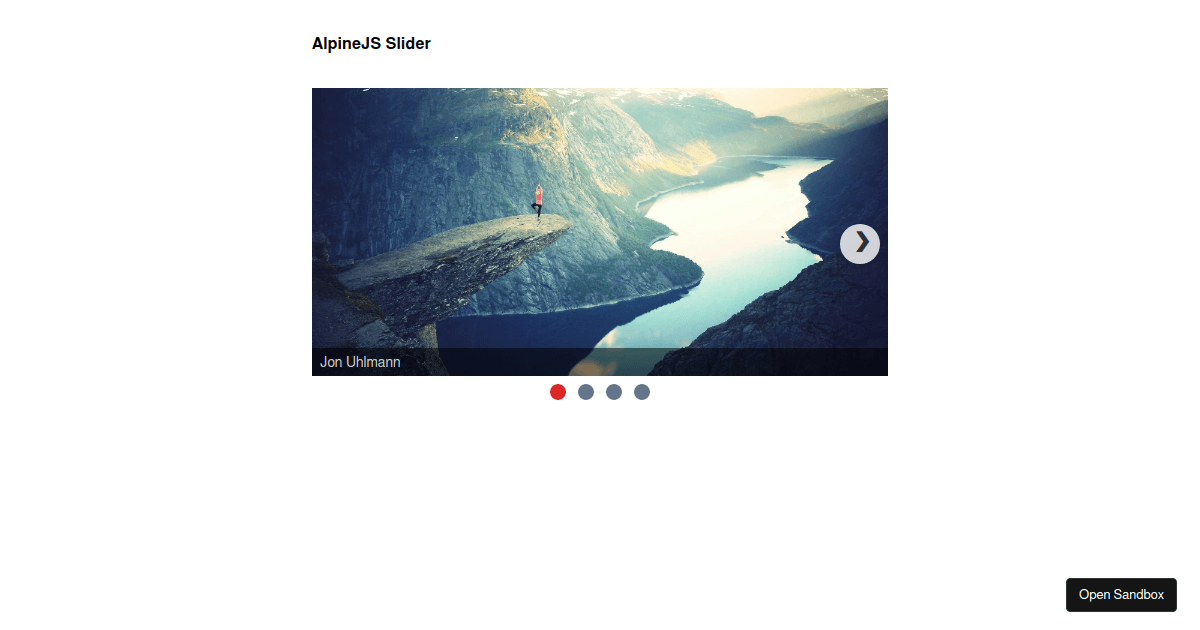Choose the gray dot next to red one

click(586, 392)
